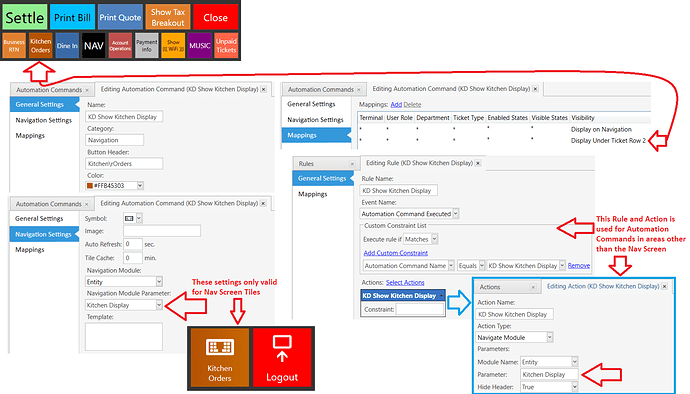The width and height of the screenshot is (690, 394).
Task: Close the Editing Action tab
Action: coord(664,286)
